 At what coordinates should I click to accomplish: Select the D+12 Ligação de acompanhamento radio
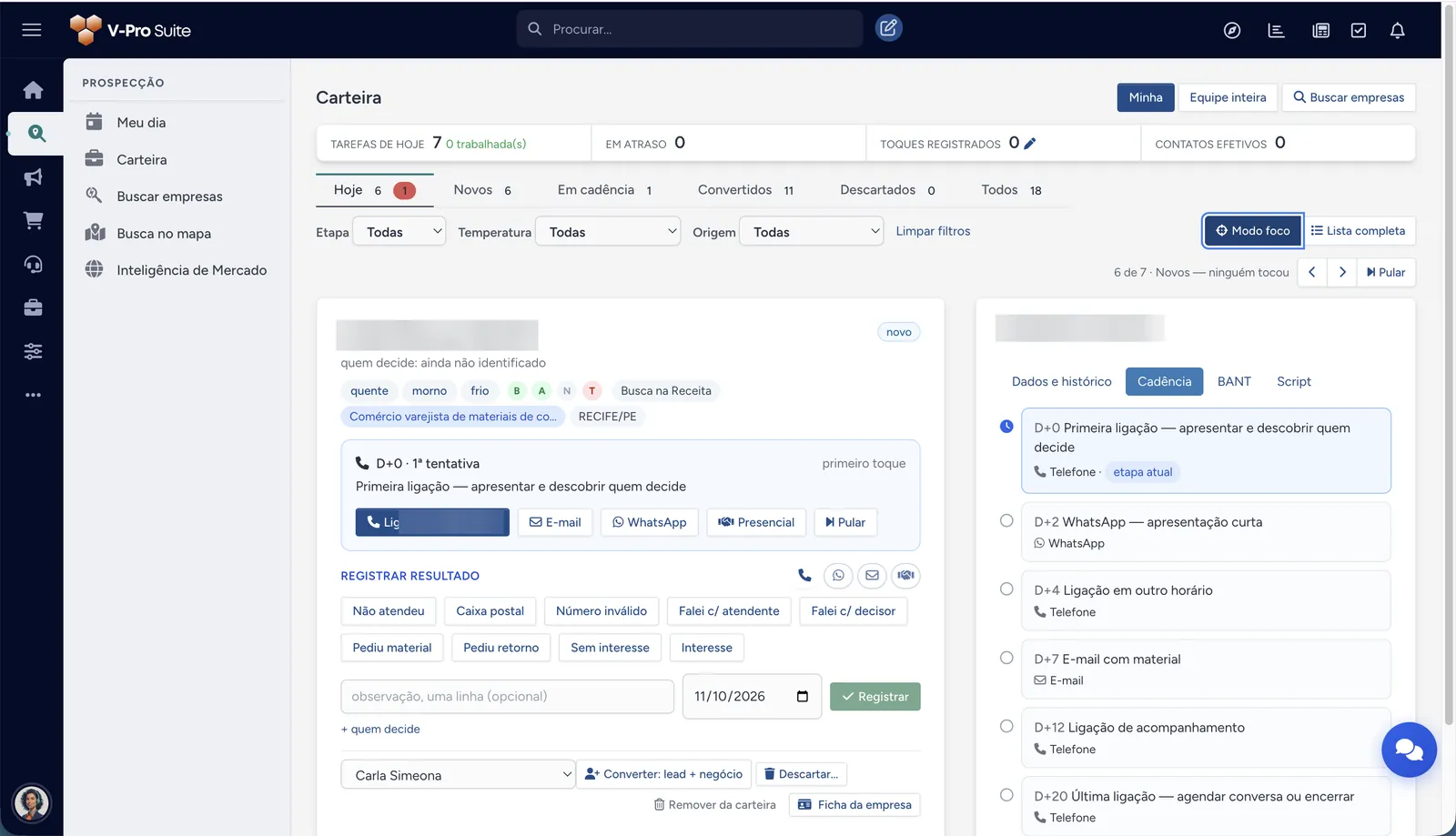pyautogui.click(x=1006, y=726)
